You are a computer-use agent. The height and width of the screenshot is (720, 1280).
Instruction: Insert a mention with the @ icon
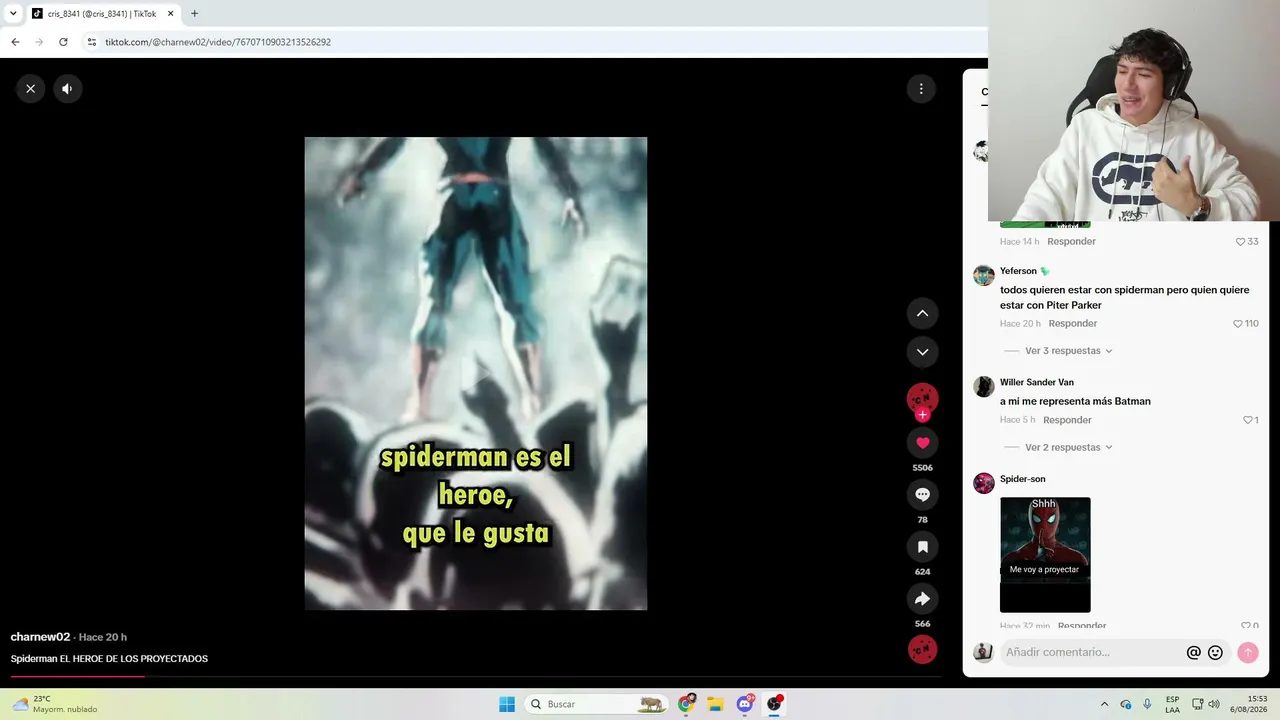(1193, 652)
